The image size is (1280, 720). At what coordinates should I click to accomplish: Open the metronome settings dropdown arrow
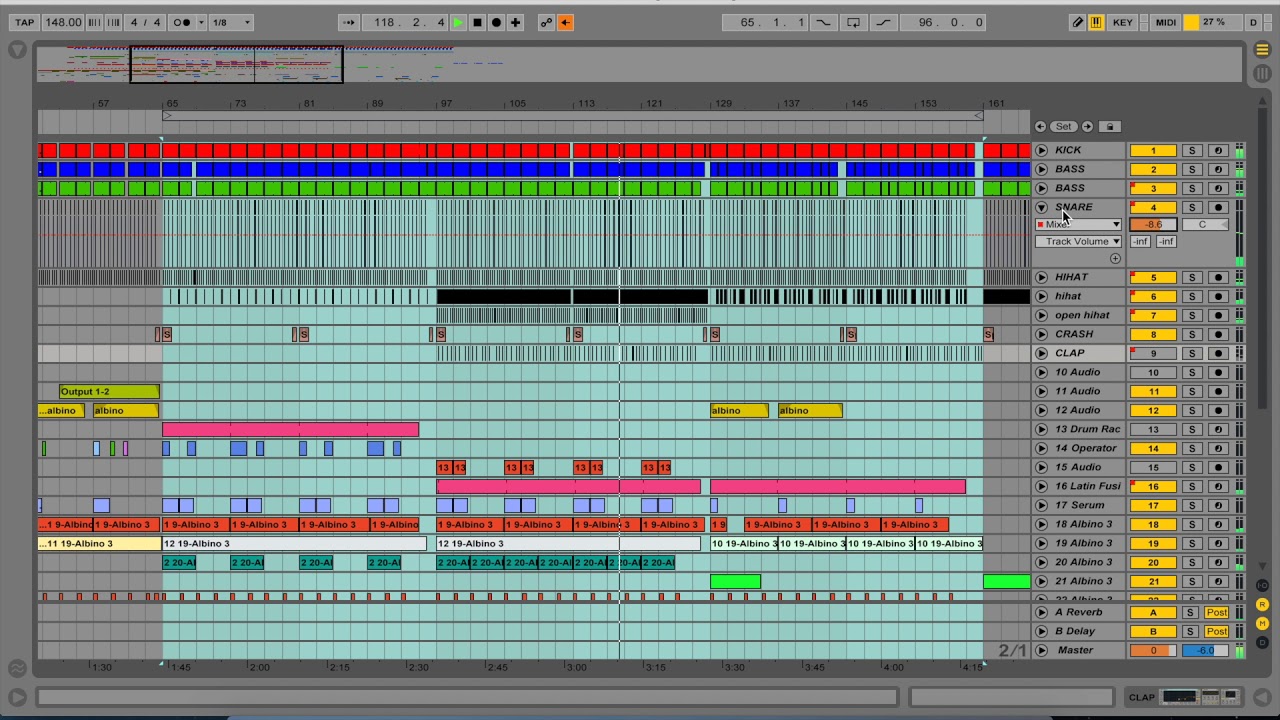201,22
